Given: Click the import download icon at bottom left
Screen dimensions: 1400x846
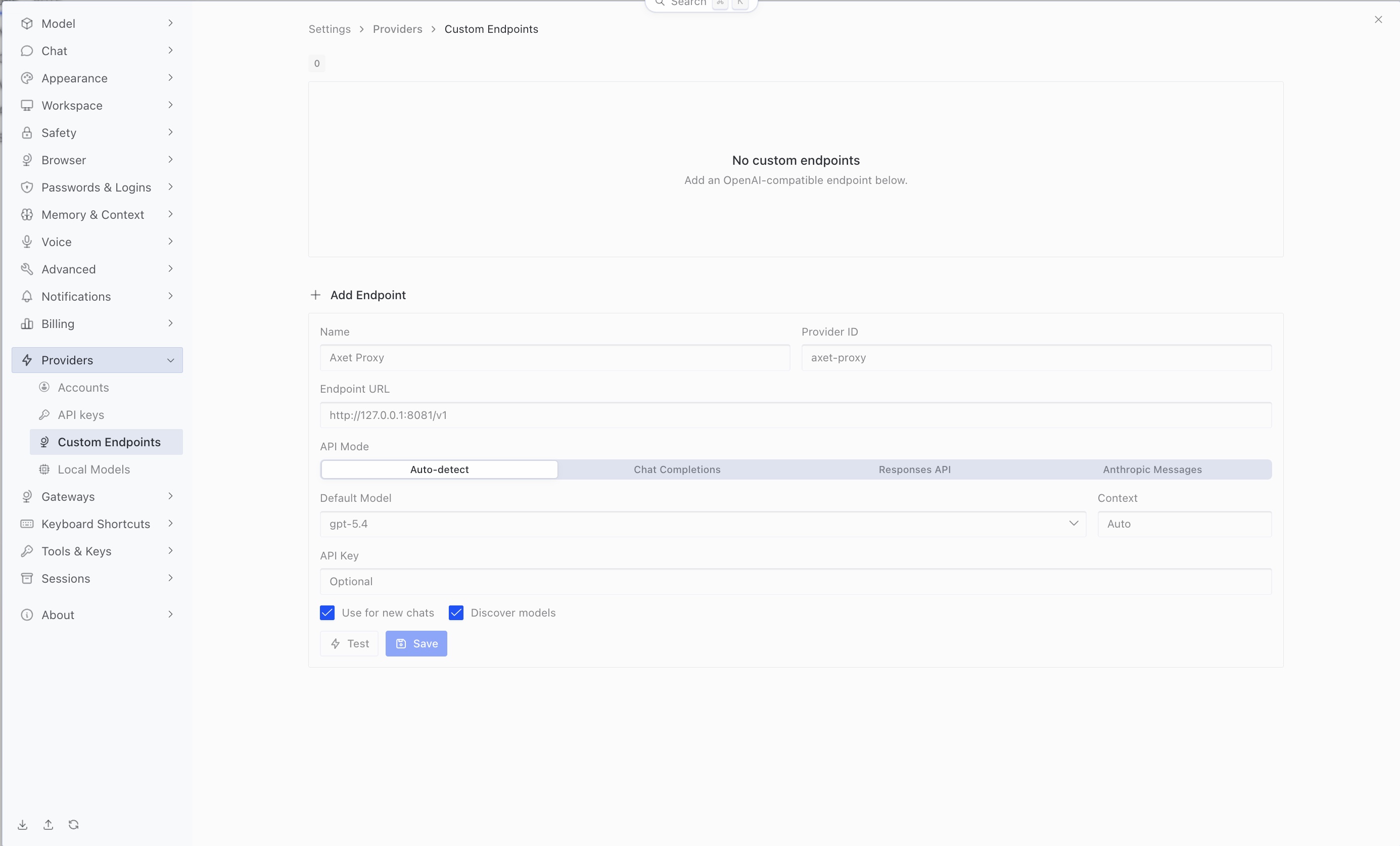Looking at the screenshot, I should tap(23, 824).
